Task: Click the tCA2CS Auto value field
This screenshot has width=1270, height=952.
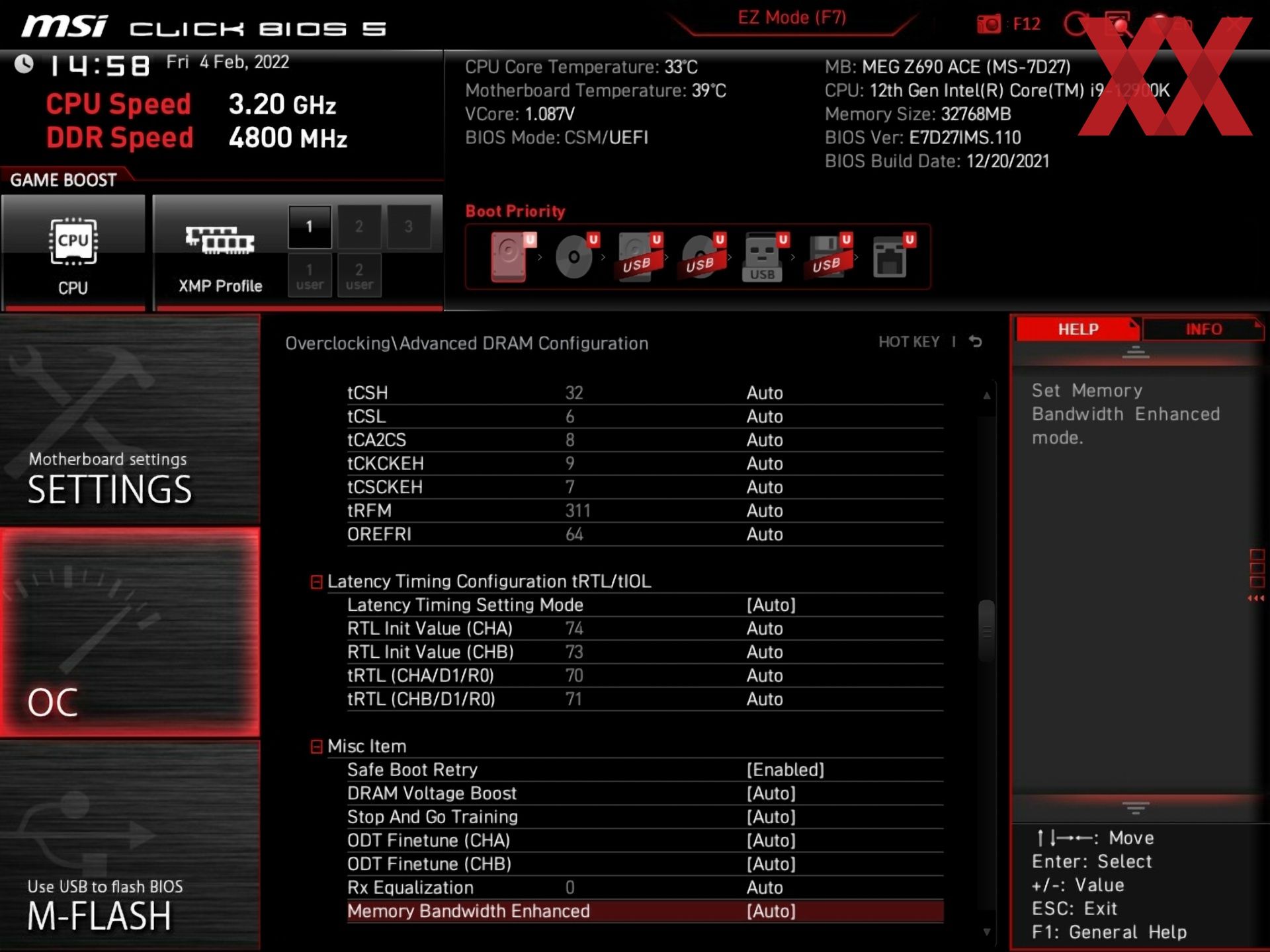Action: click(x=765, y=440)
